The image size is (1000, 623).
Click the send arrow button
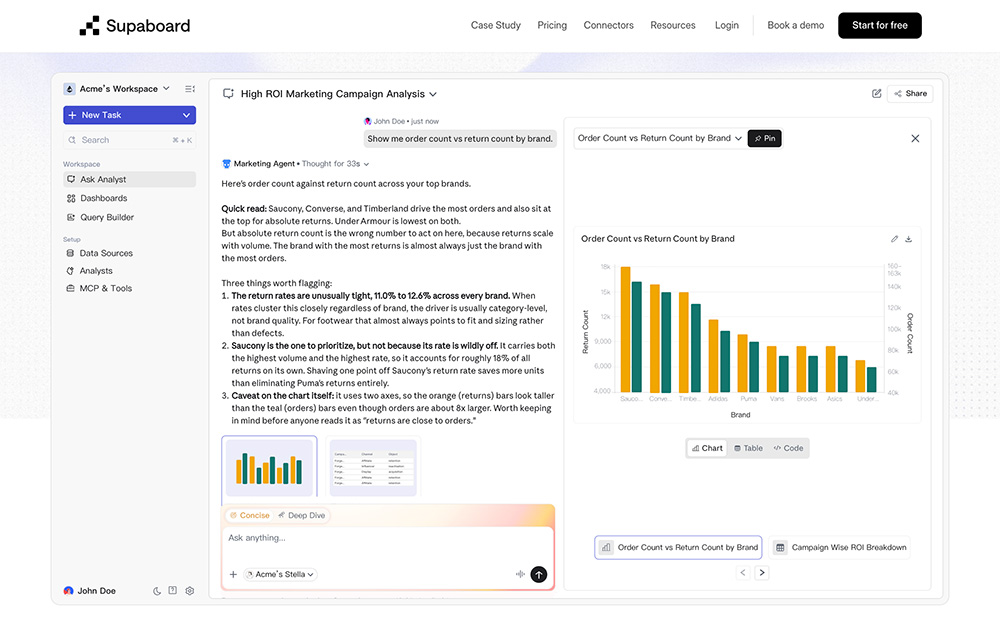coord(539,575)
